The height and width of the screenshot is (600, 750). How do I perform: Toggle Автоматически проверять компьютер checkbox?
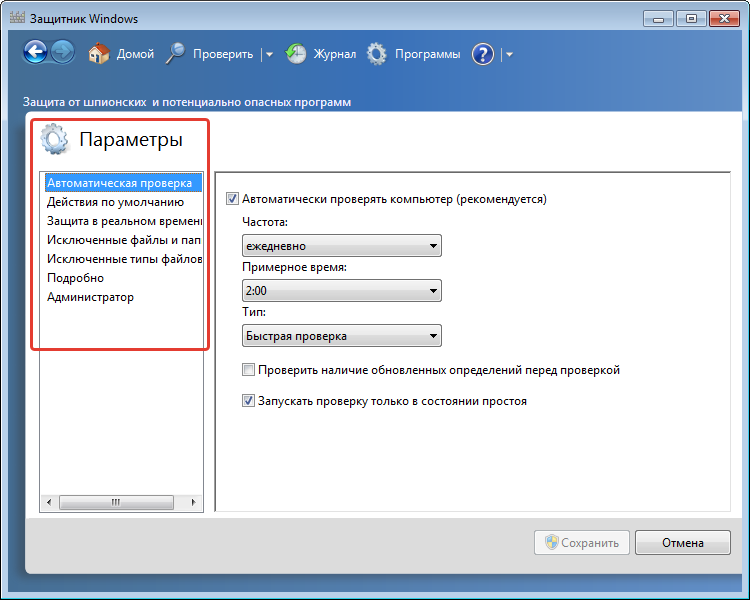(x=232, y=199)
